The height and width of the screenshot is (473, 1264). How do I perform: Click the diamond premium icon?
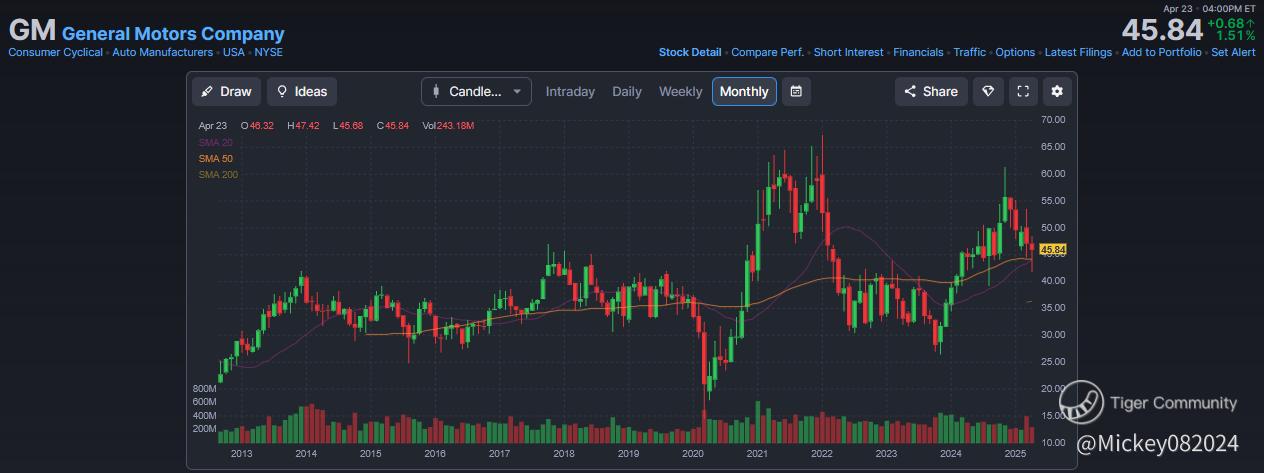(988, 91)
